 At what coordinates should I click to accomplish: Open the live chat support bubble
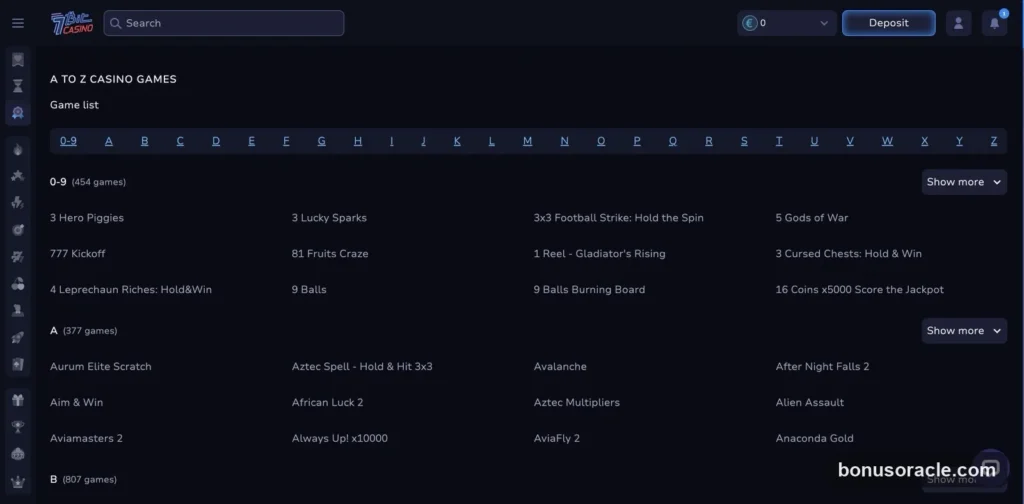point(991,467)
